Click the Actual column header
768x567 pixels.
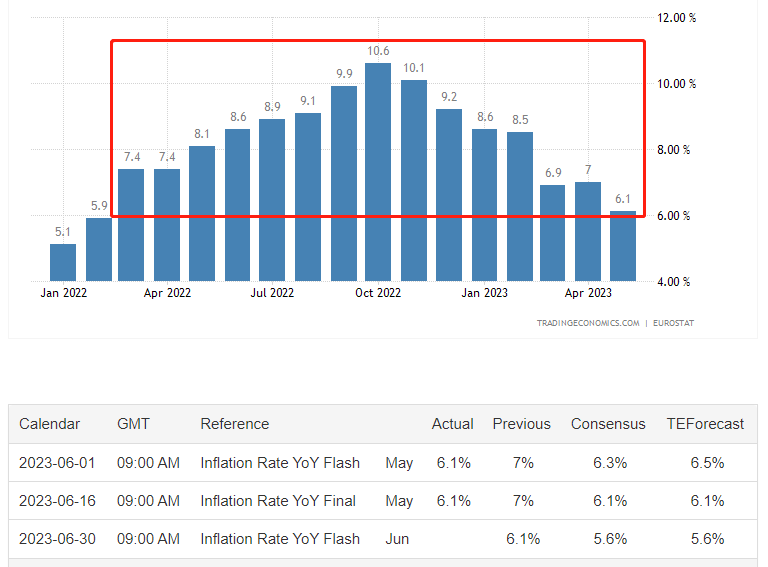[452, 424]
